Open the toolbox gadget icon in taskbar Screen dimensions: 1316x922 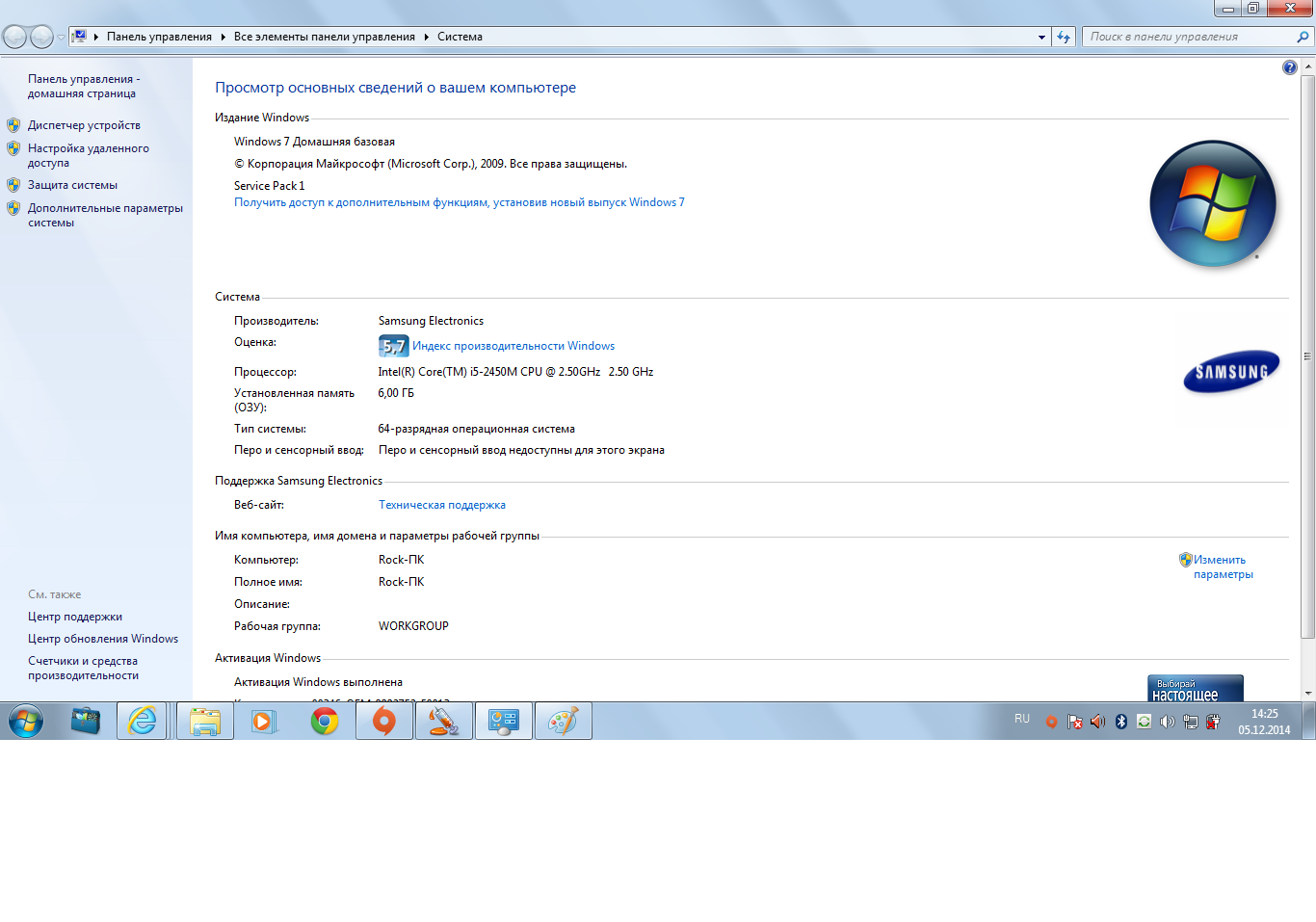85,721
